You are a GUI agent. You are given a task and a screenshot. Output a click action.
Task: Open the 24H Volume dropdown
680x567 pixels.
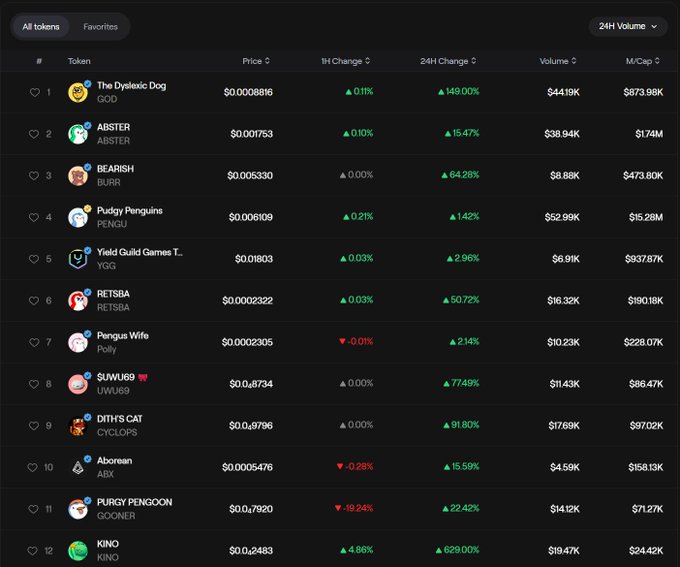[628, 26]
